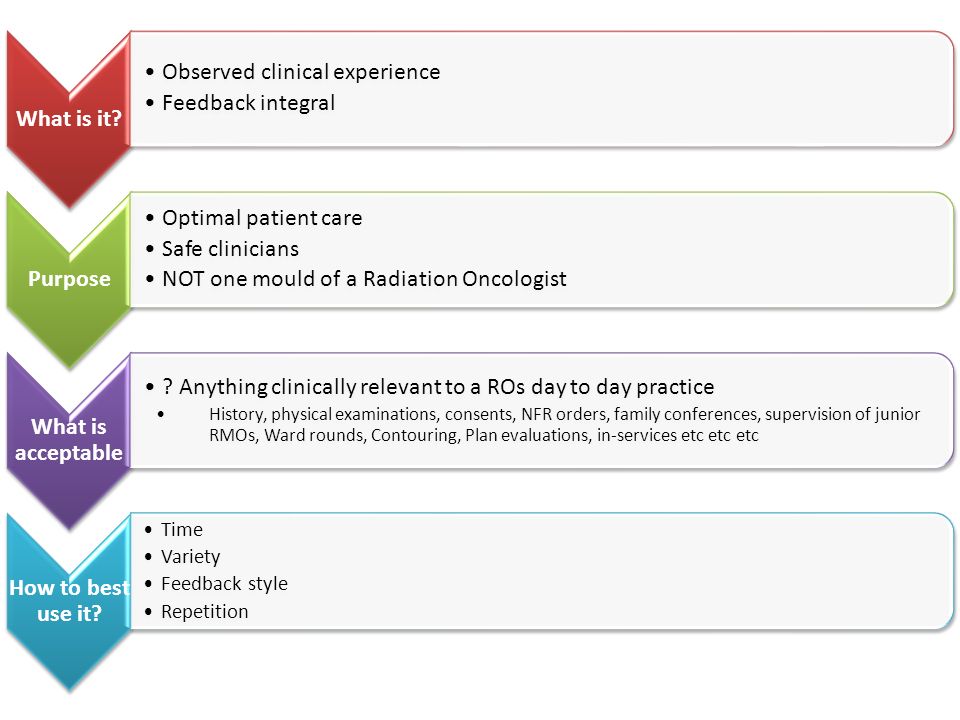Click the "Time" bullet item
Viewport: 960px width, 720px height.
pyautogui.click(x=182, y=530)
